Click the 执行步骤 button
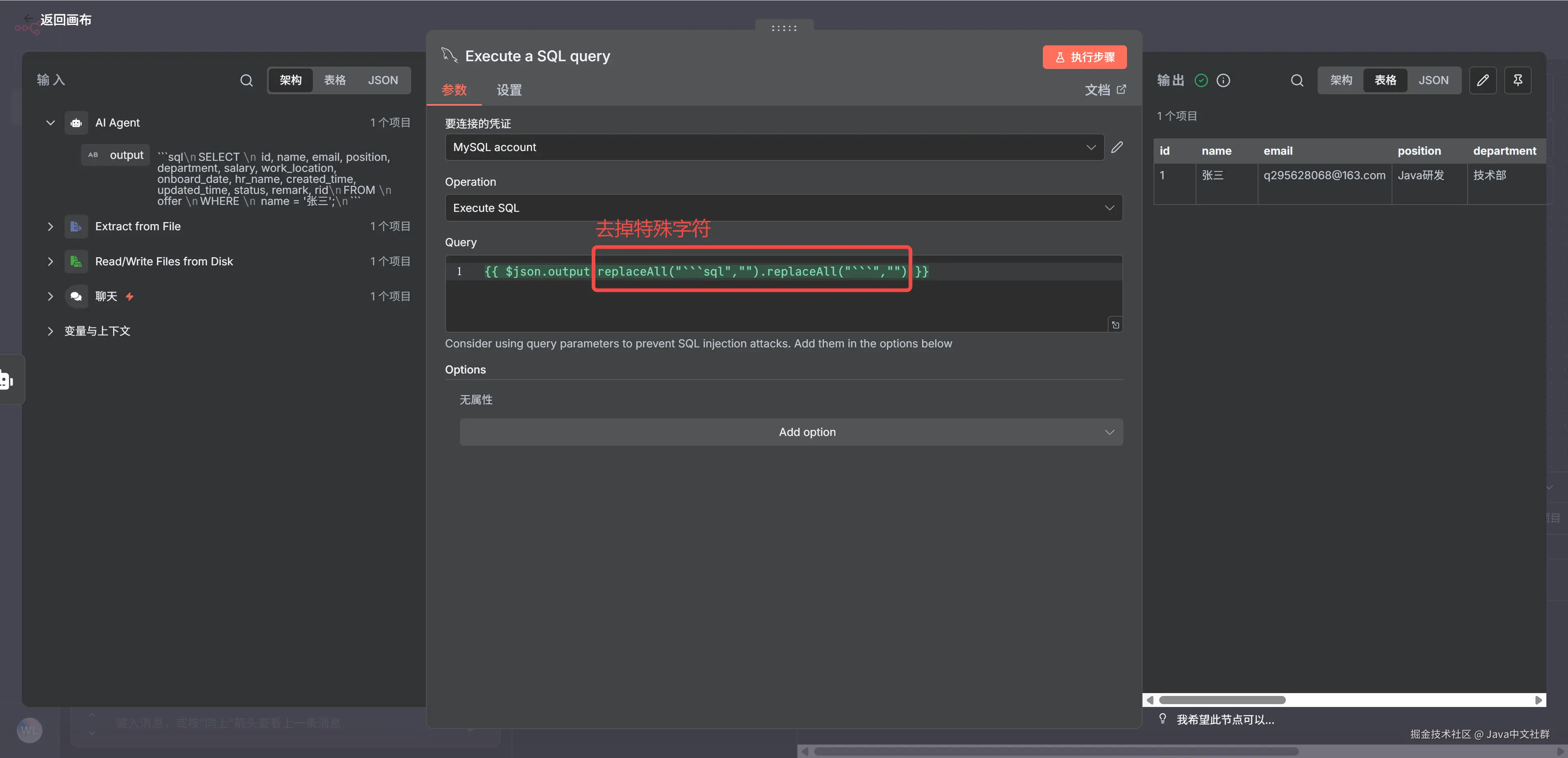The height and width of the screenshot is (758, 1568). (1084, 57)
